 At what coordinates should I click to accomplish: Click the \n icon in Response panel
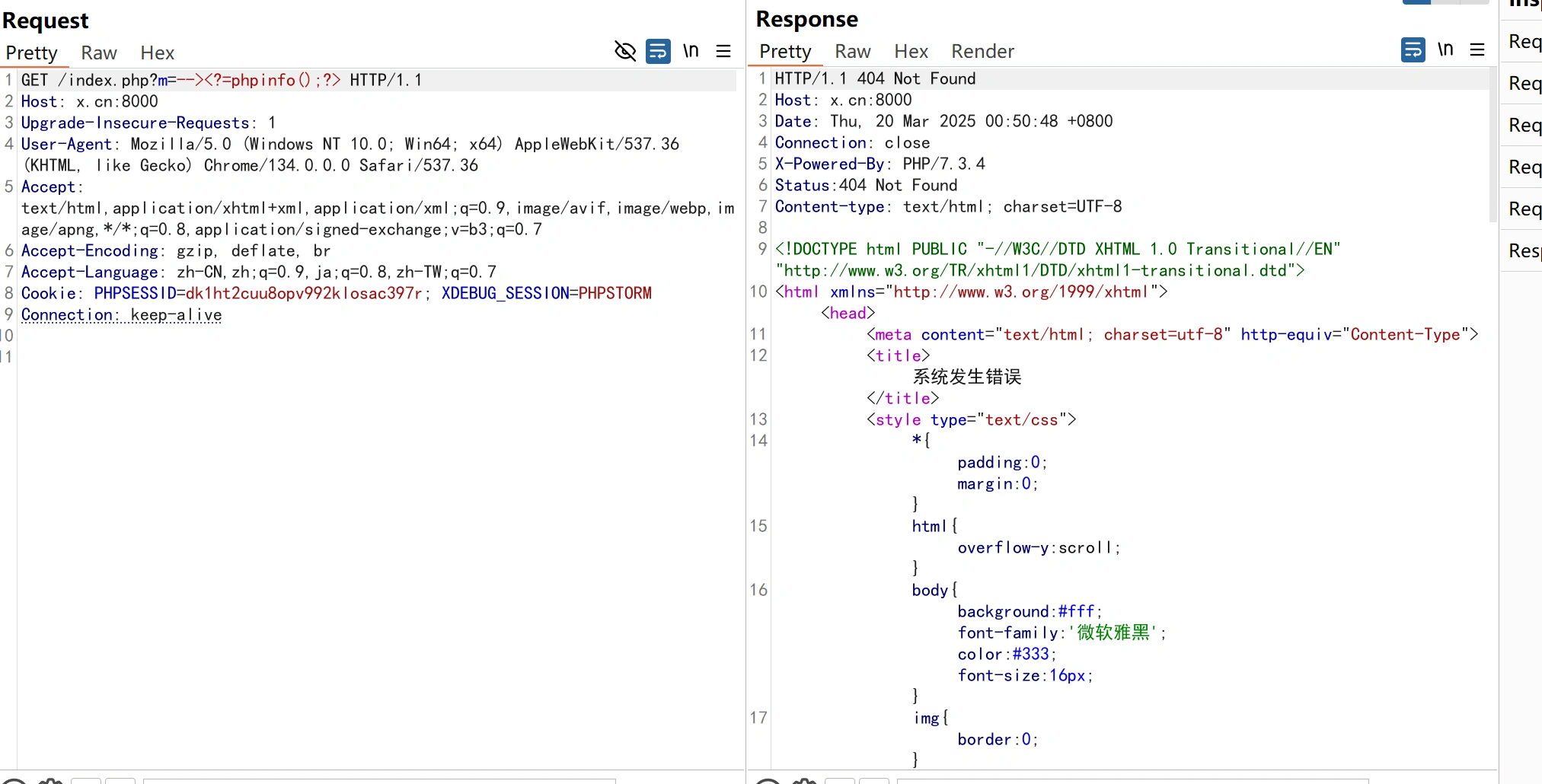[x=1445, y=49]
